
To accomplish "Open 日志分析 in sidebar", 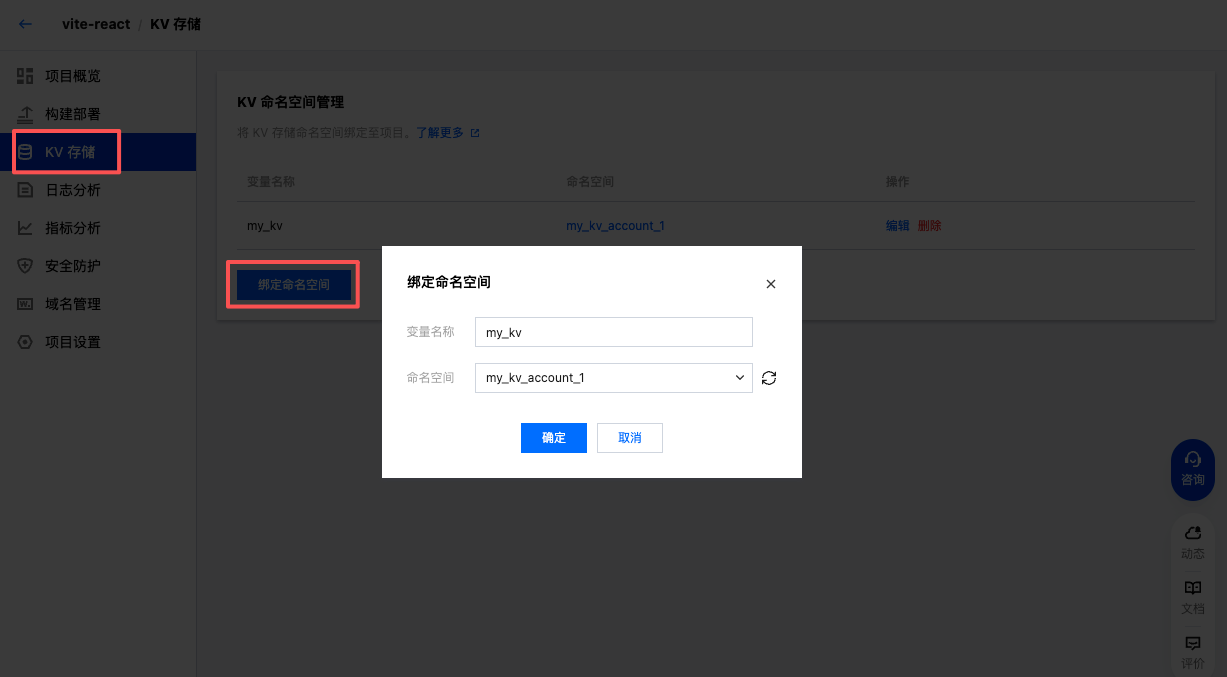I will [x=73, y=190].
